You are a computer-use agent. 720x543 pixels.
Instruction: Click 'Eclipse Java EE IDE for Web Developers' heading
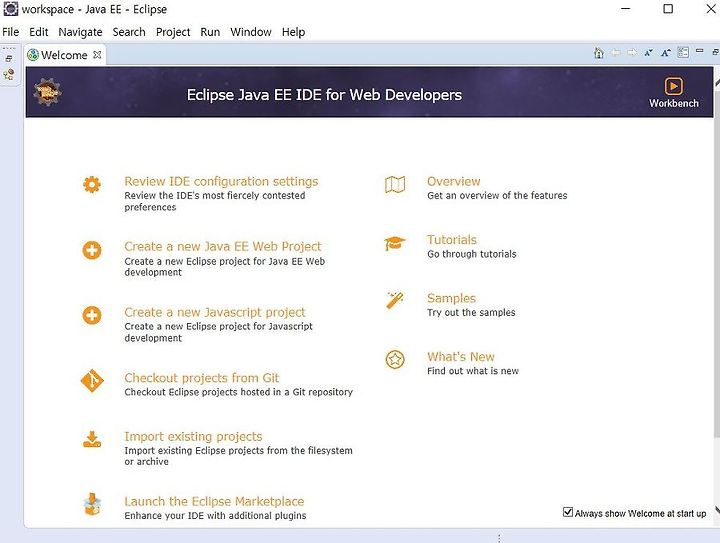click(x=324, y=95)
